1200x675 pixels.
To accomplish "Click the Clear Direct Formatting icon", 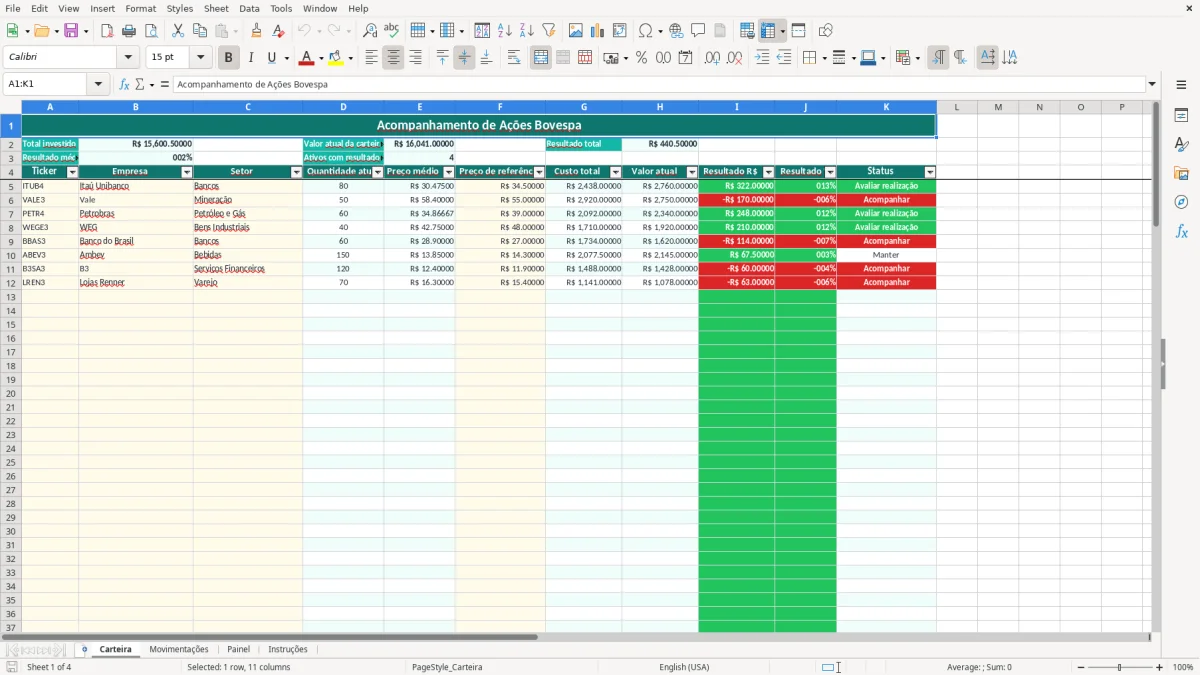I will pyautogui.click(x=279, y=31).
